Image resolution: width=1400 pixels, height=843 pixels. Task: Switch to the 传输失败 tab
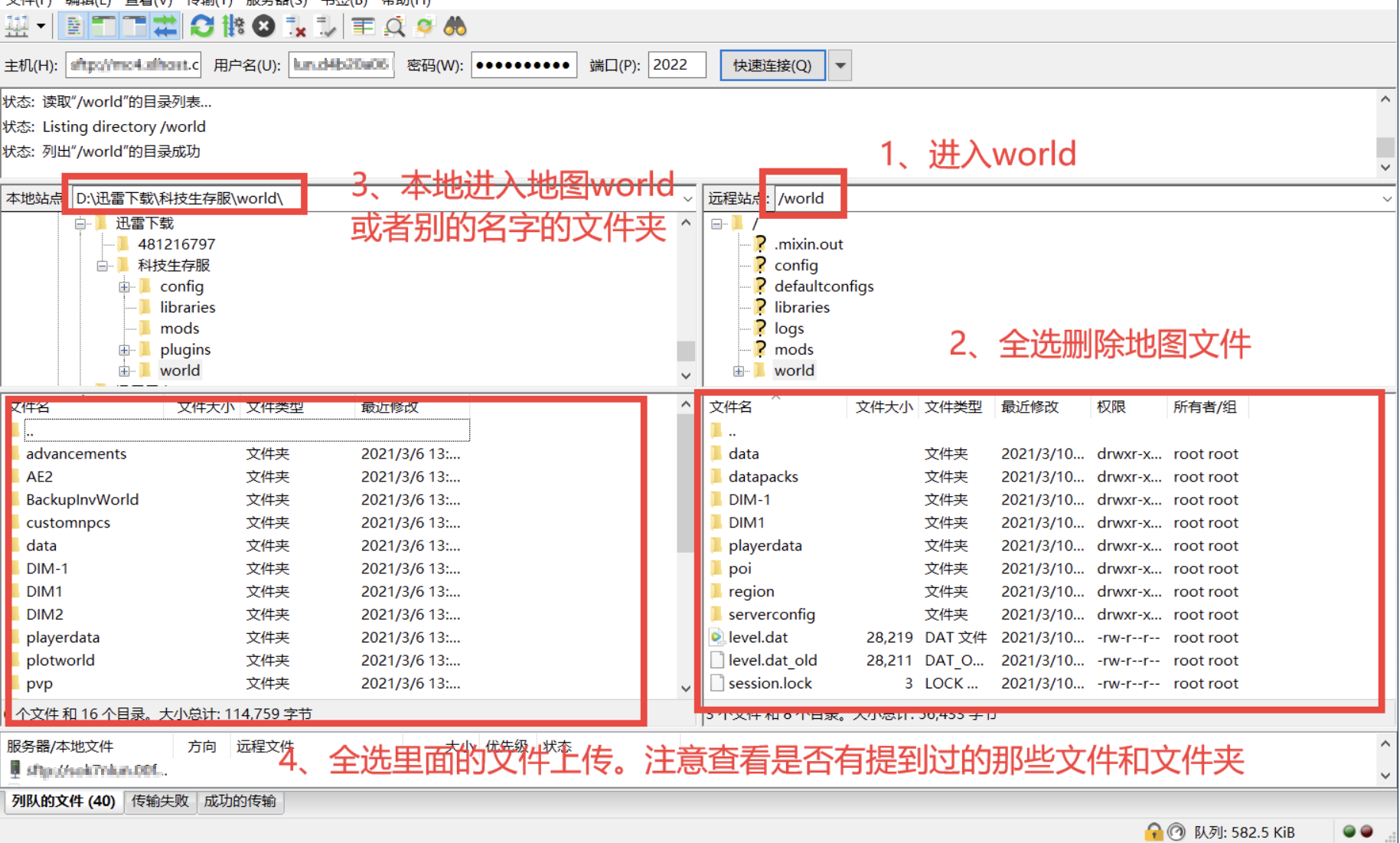click(160, 802)
